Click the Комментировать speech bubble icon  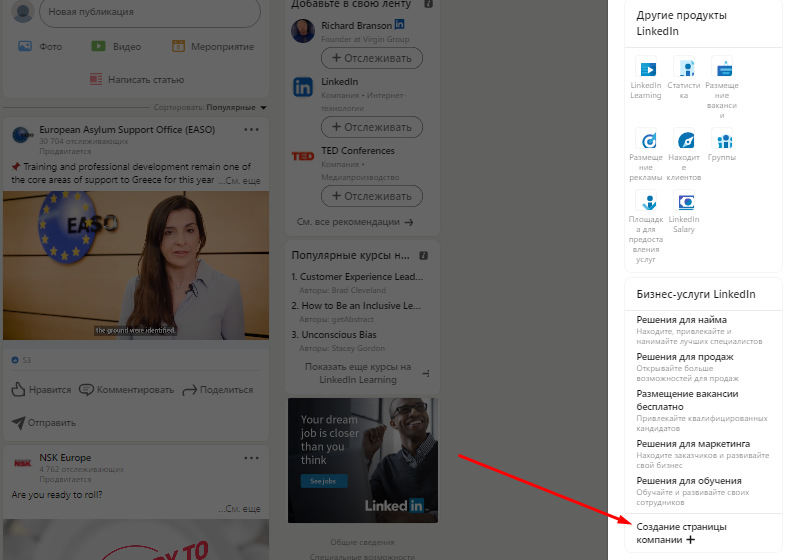coord(86,390)
